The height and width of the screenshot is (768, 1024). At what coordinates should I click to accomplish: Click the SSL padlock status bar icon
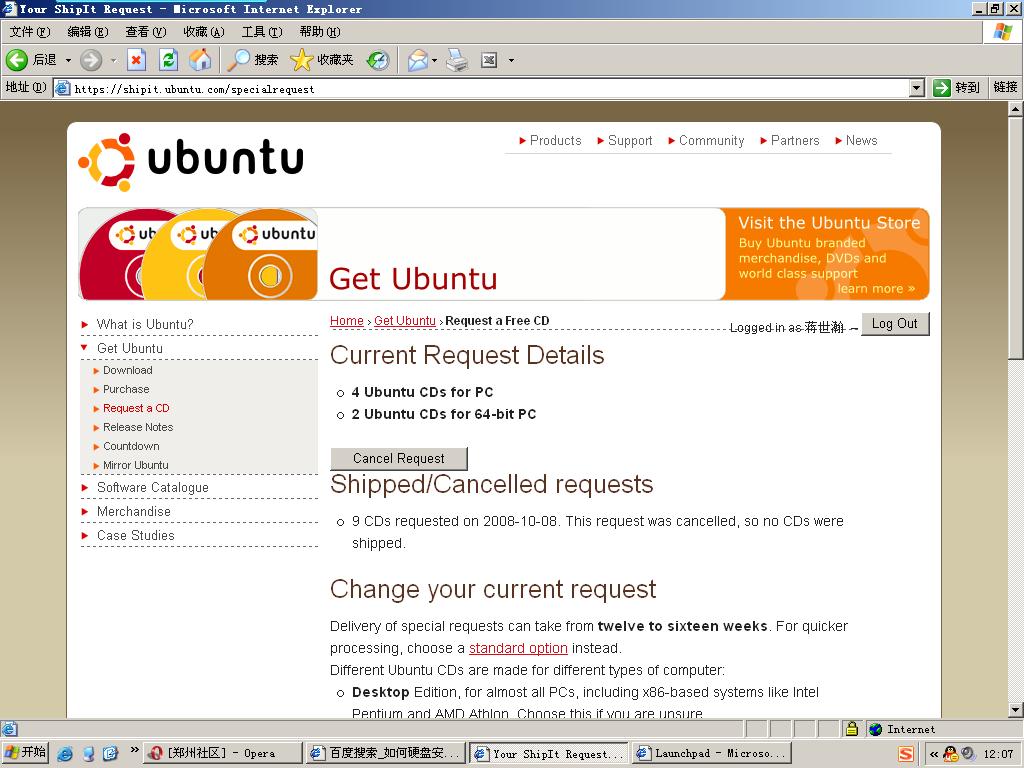(851, 729)
